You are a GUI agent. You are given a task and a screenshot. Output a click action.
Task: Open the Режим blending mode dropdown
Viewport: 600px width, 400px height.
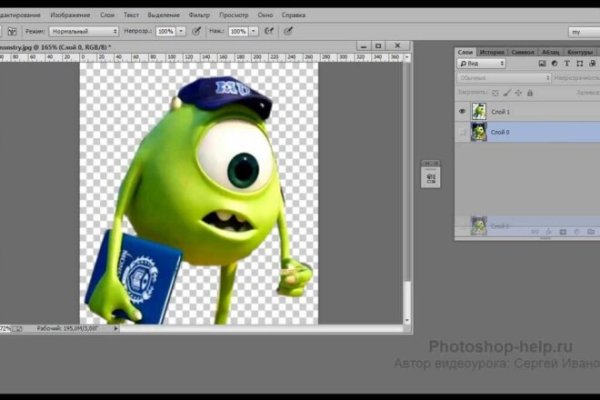point(86,32)
